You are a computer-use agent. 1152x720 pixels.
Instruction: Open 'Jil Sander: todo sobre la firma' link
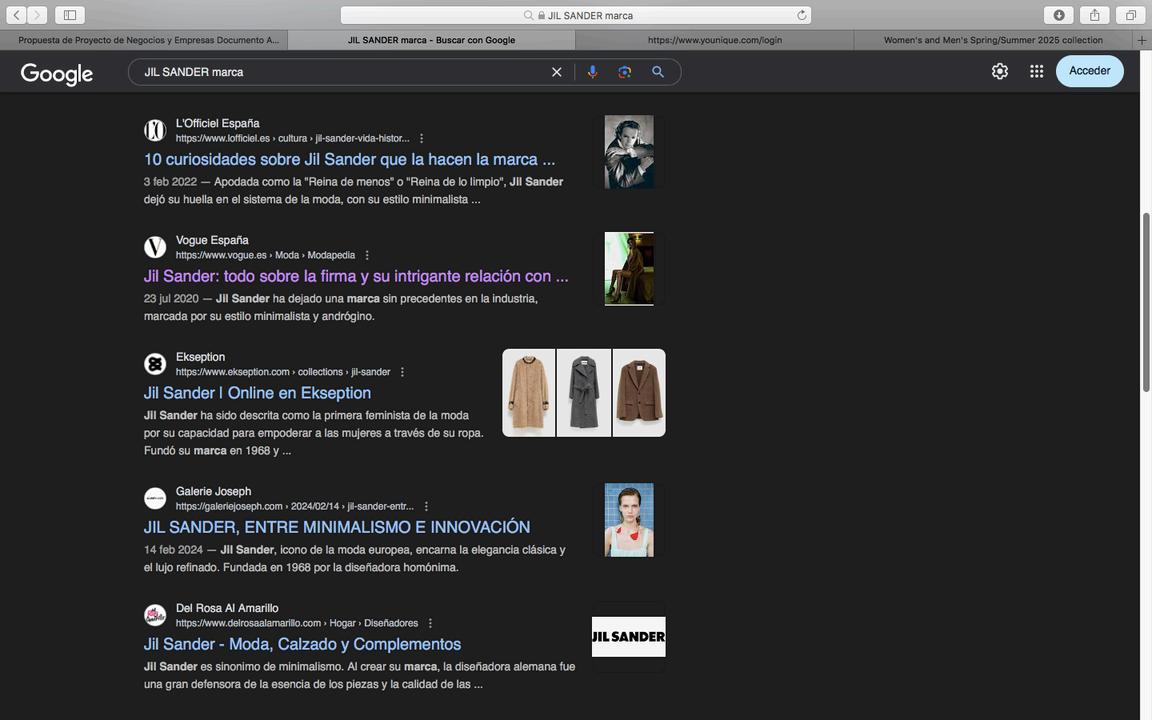(356, 276)
